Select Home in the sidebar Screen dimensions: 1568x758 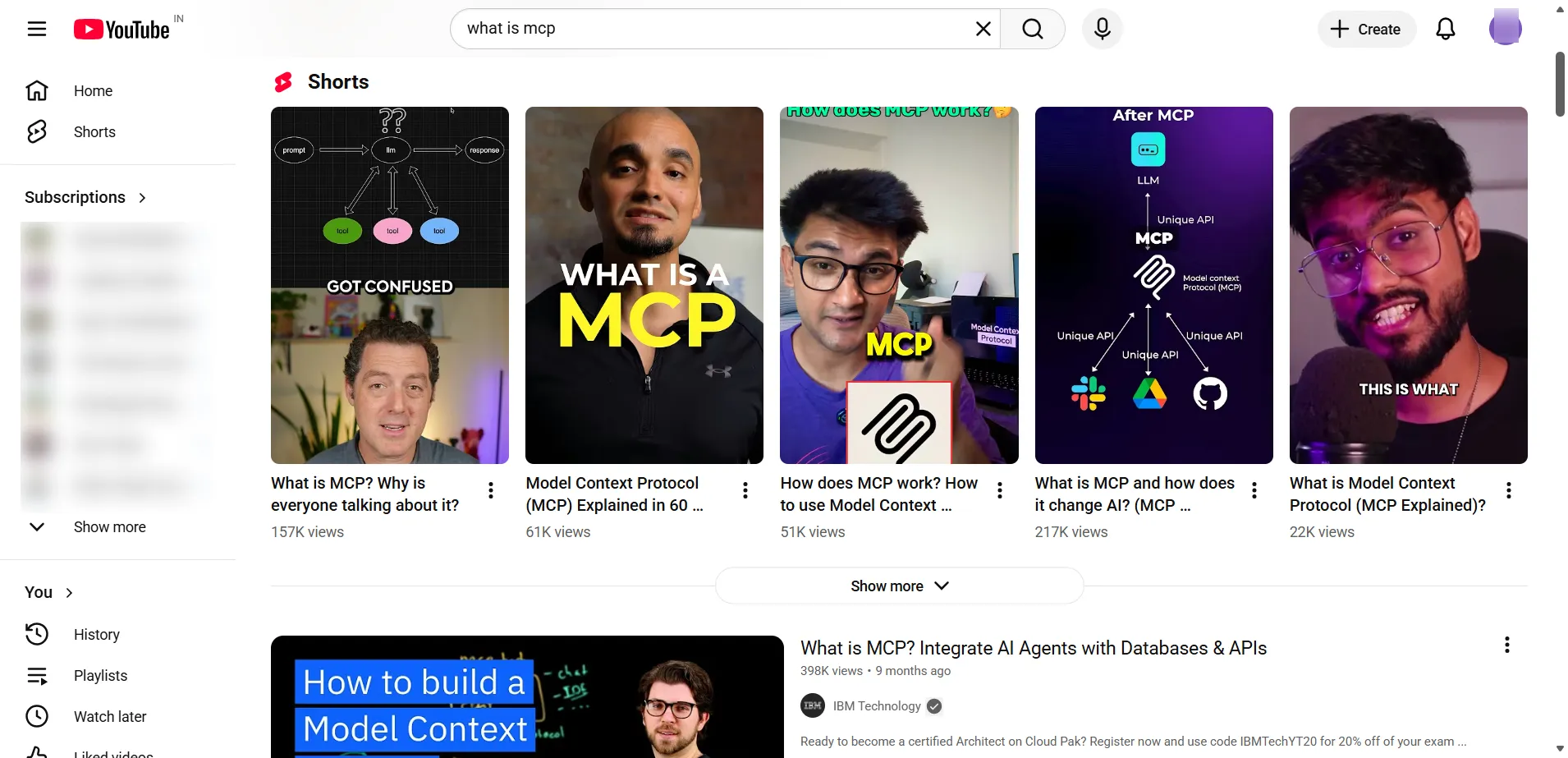(x=93, y=90)
